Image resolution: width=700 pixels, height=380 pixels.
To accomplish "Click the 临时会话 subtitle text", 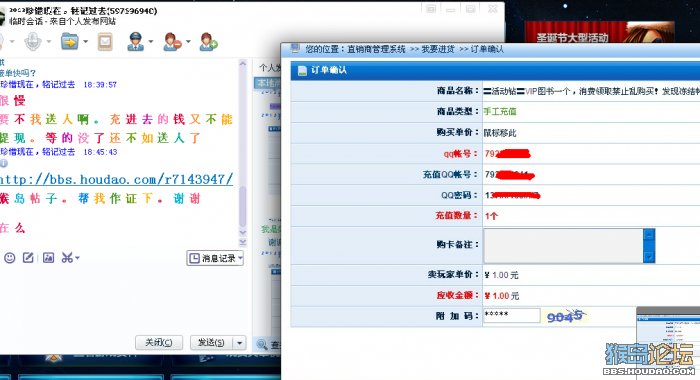I will pyautogui.click(x=62, y=21).
